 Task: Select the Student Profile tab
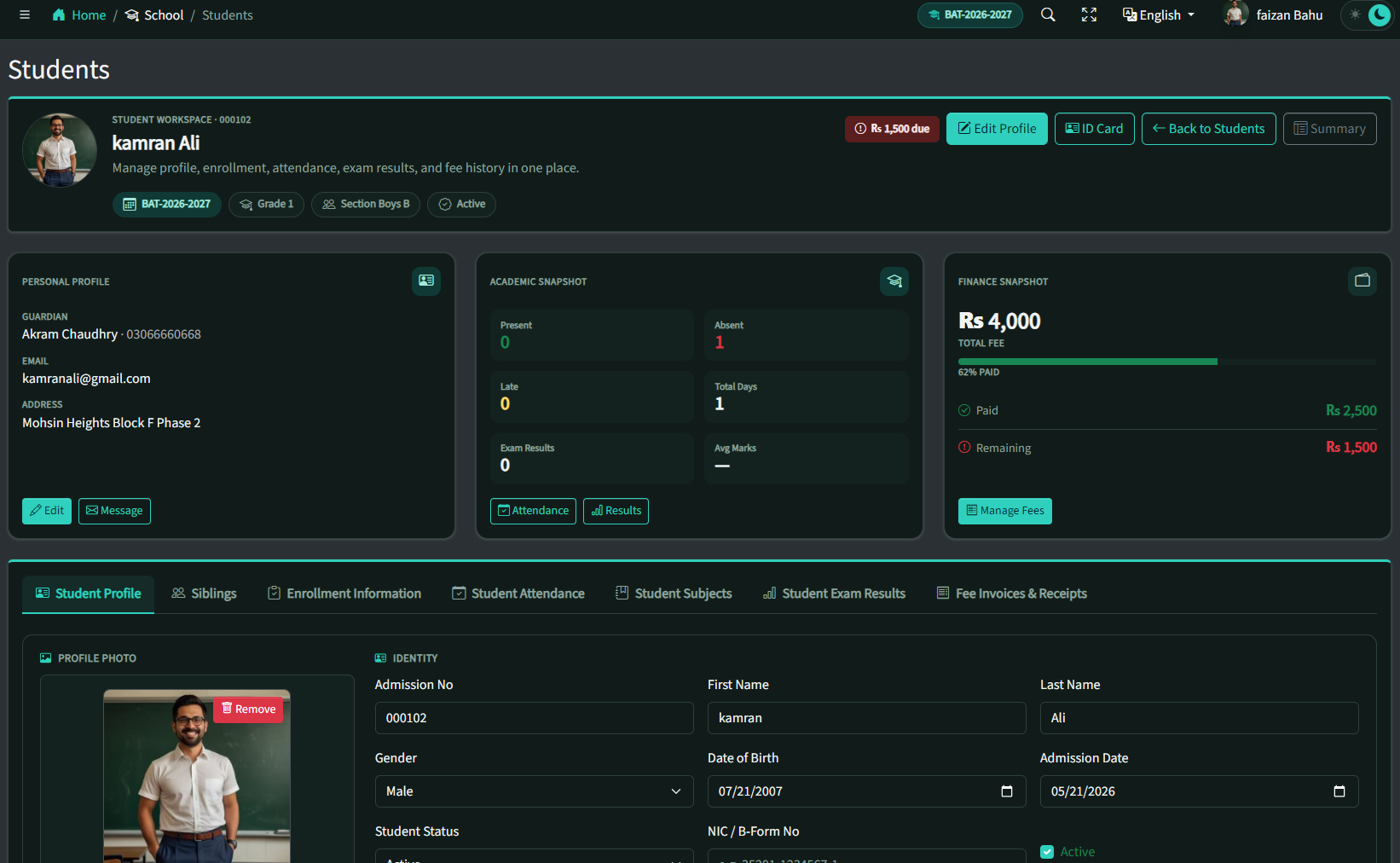(88, 594)
